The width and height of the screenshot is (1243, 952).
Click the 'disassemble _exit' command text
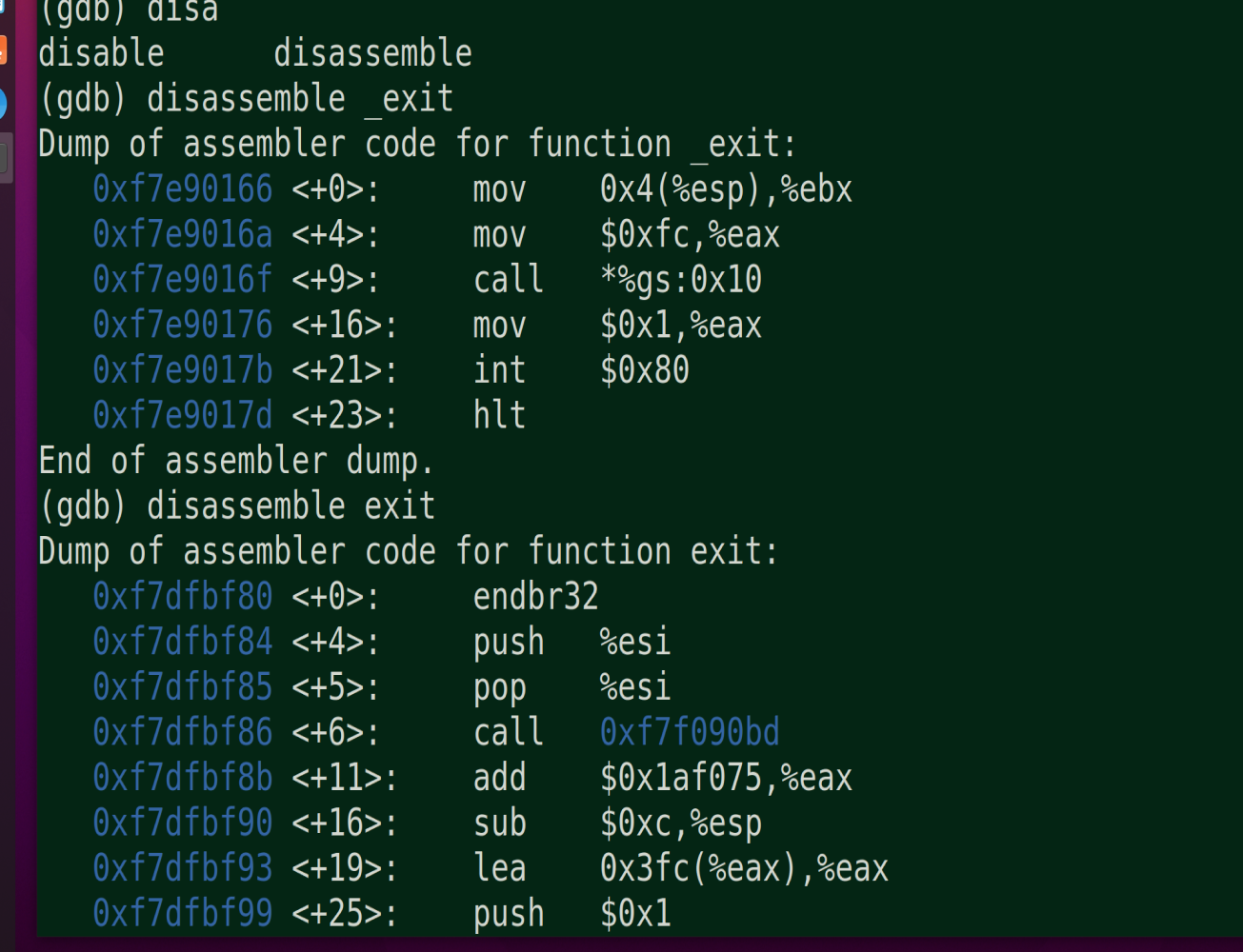click(300, 99)
